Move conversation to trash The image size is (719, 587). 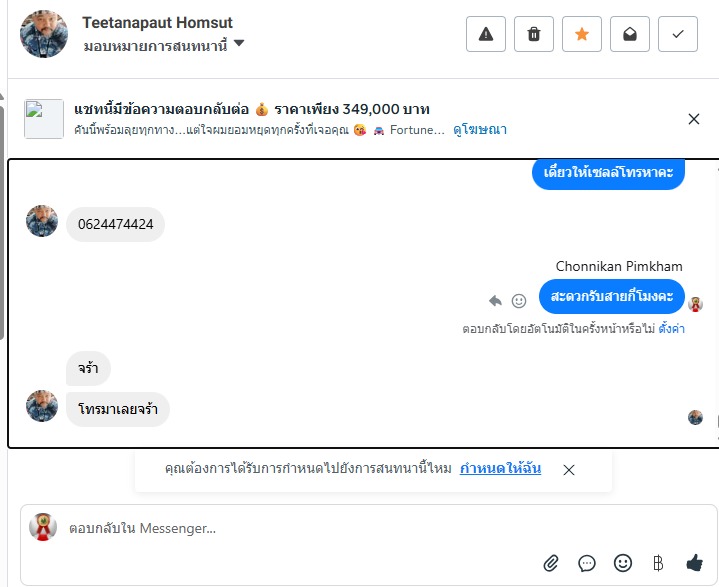pos(534,34)
